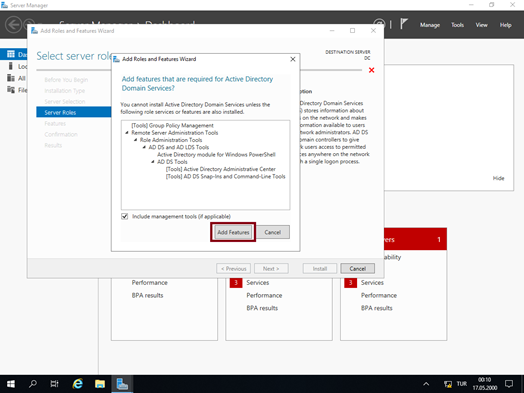Click the red 3 badge beside right Services

click(351, 283)
